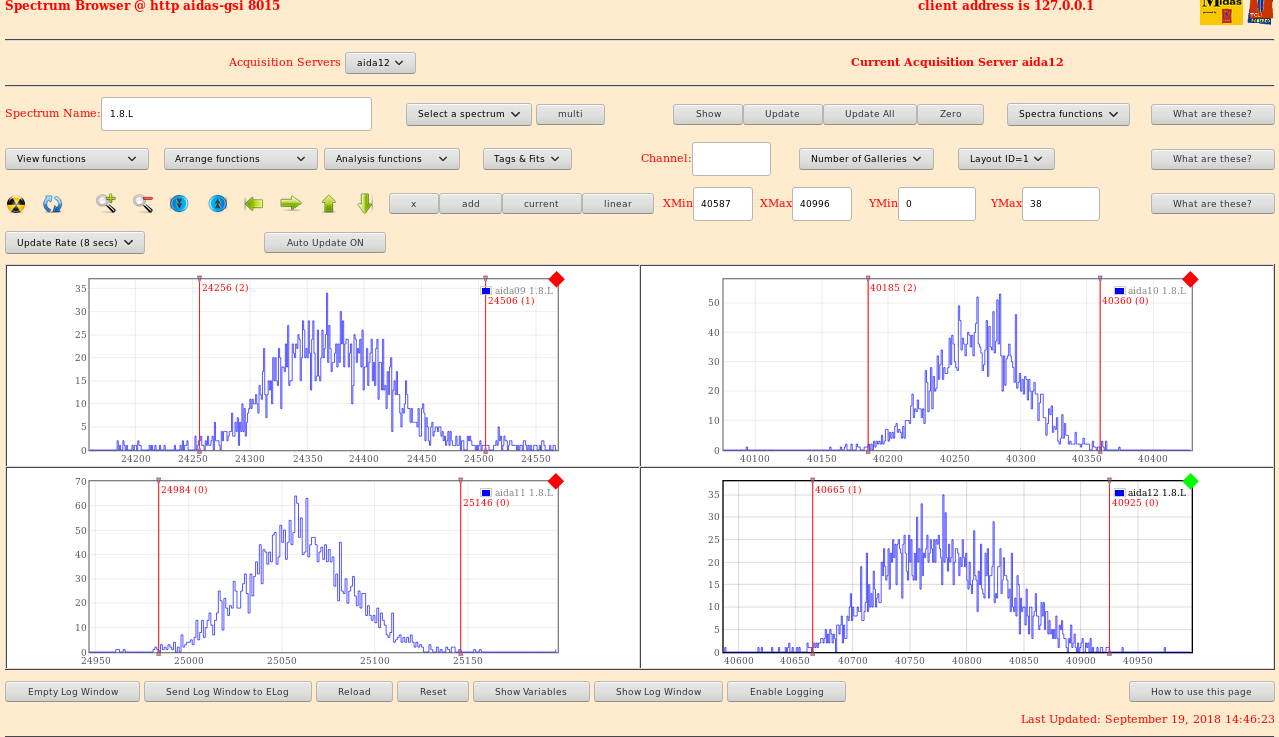Viewport: 1279px width, 737px height.
Task: Toggle the linear scale button
Action: (x=618, y=204)
